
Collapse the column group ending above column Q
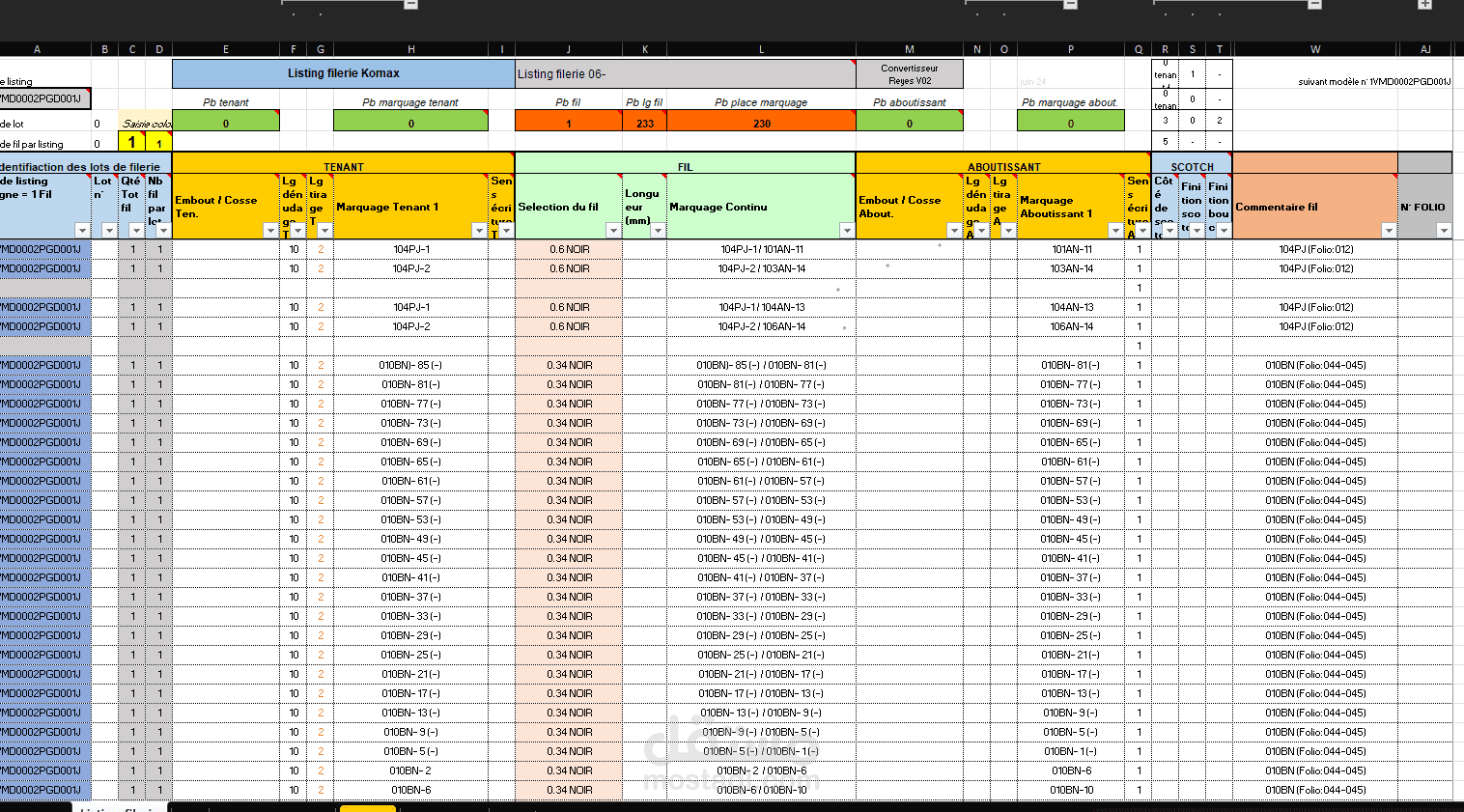[1070, 4]
